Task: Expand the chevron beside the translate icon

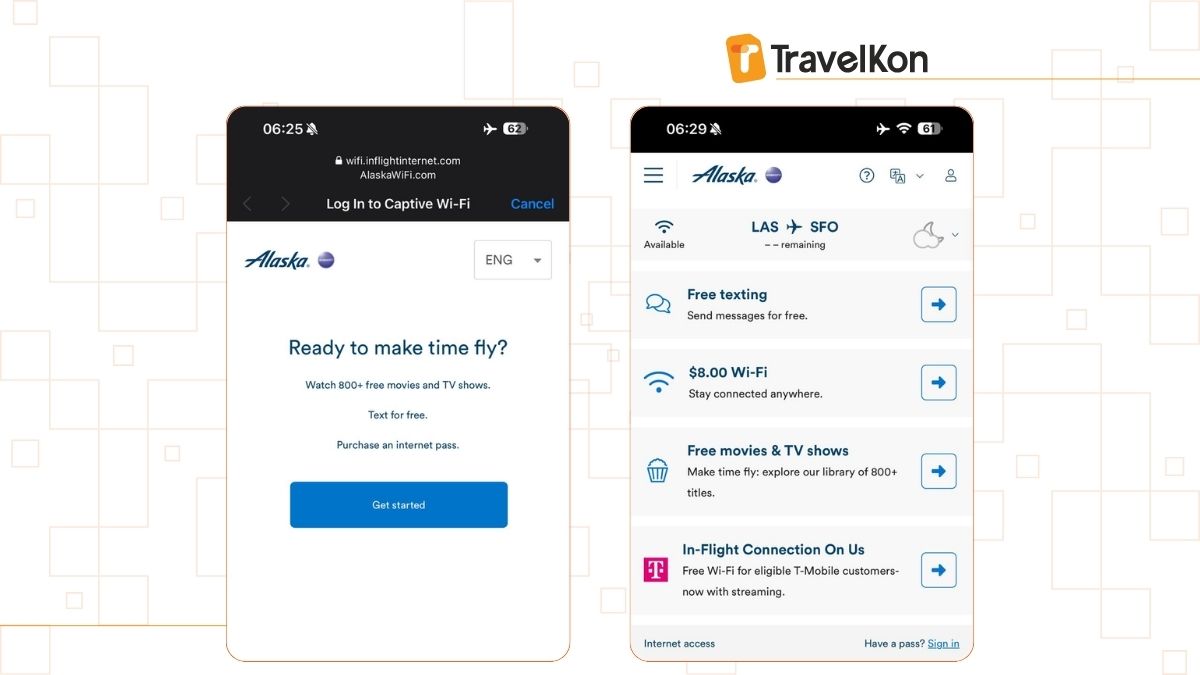Action: click(920, 176)
